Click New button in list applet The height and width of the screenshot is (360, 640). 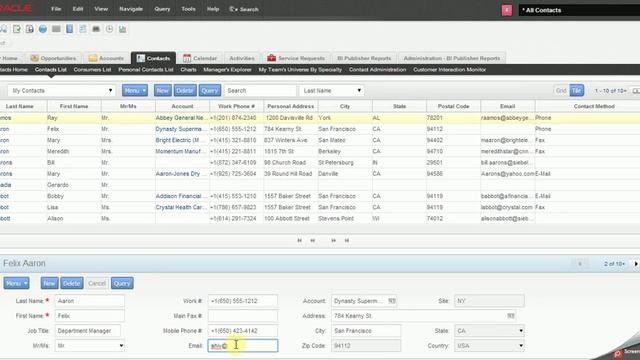tap(163, 91)
